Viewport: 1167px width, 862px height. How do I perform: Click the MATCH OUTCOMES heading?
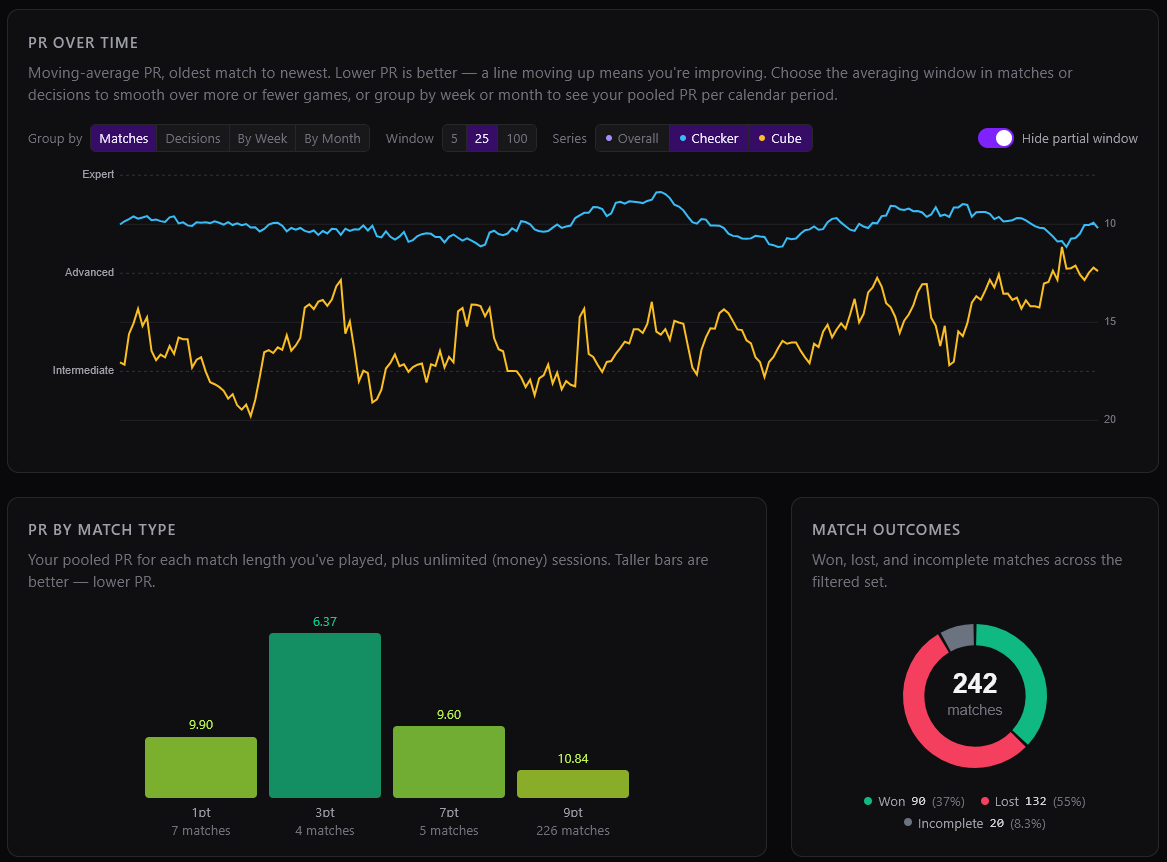(886, 530)
